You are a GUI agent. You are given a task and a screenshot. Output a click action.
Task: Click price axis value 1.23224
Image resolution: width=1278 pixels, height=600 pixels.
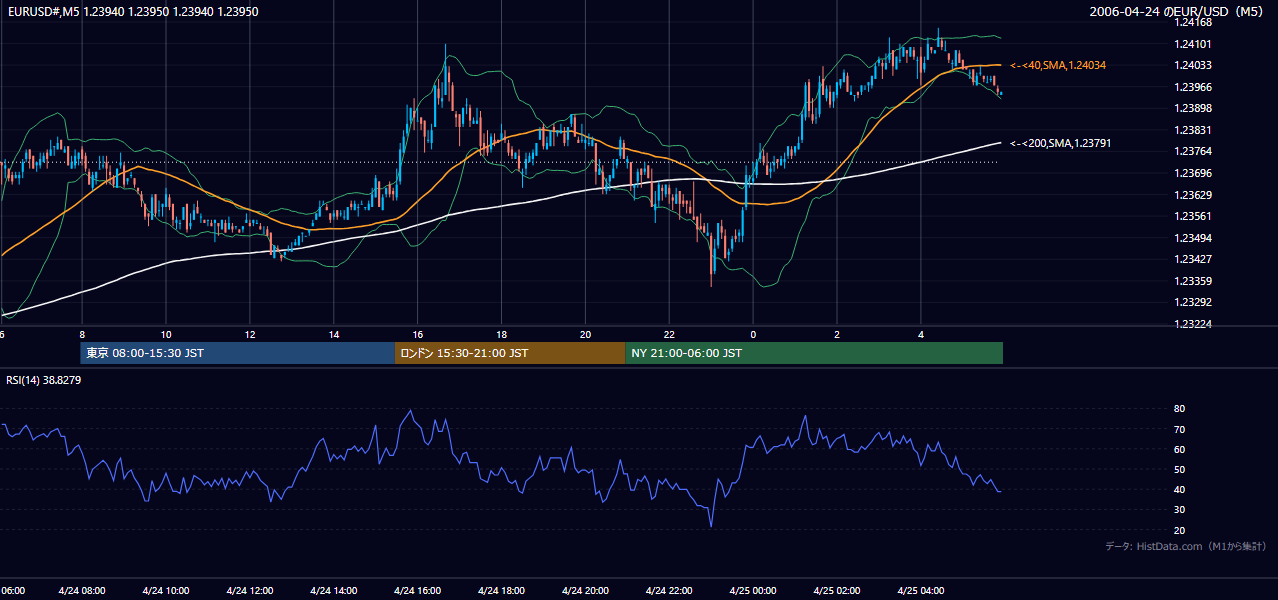click(1193, 324)
